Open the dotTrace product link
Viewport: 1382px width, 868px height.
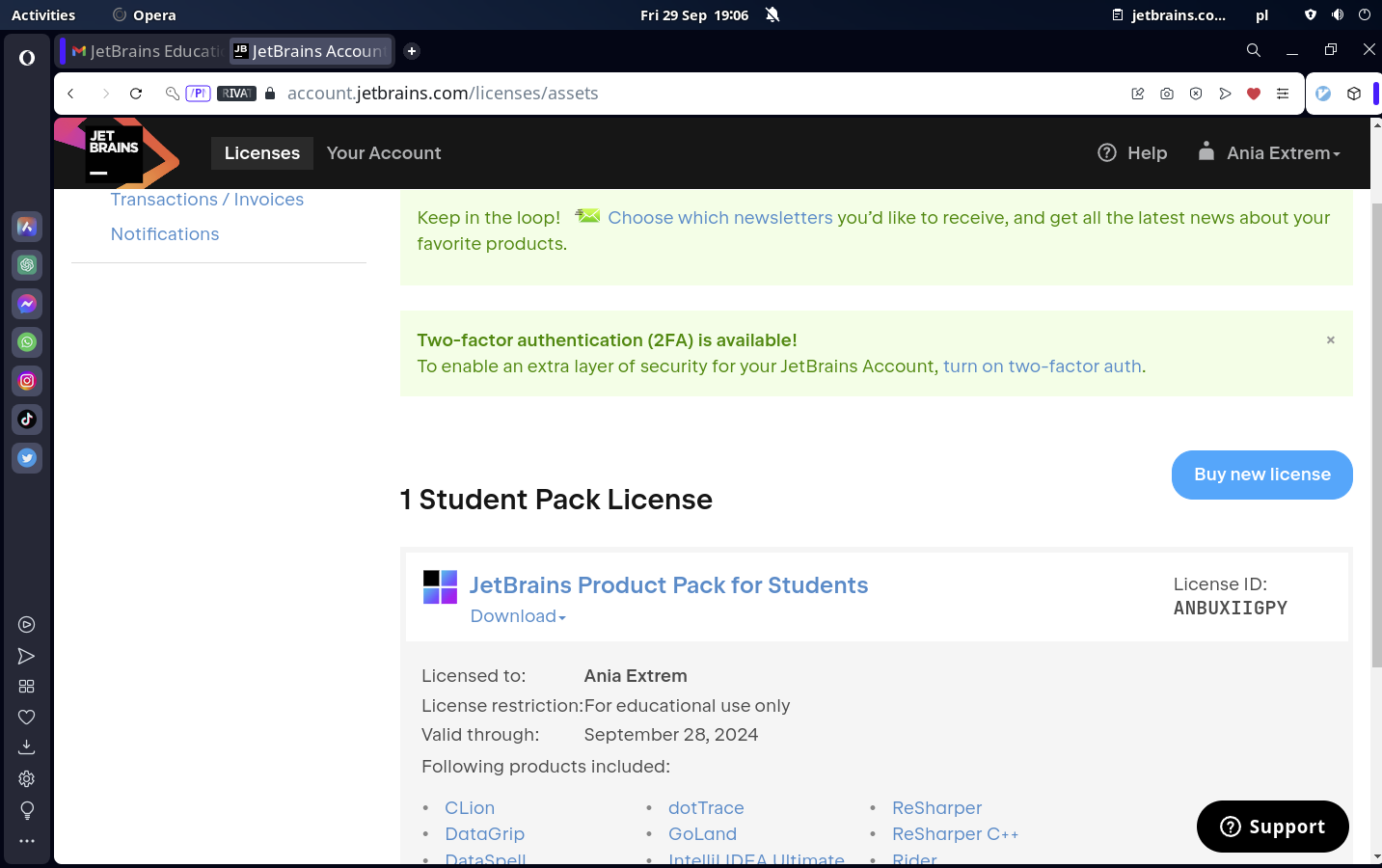point(706,808)
